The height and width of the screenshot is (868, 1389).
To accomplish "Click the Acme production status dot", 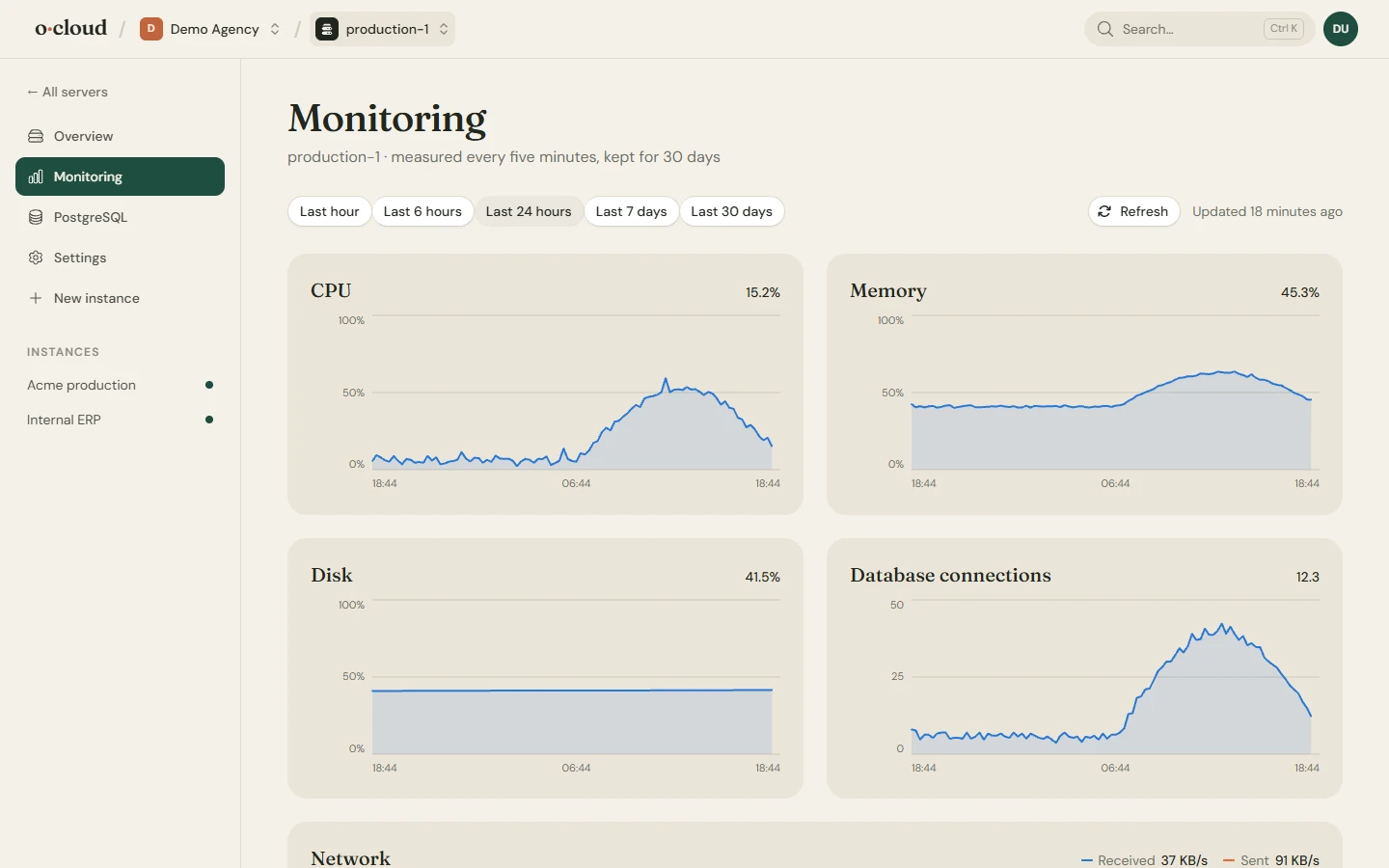I will point(209,385).
